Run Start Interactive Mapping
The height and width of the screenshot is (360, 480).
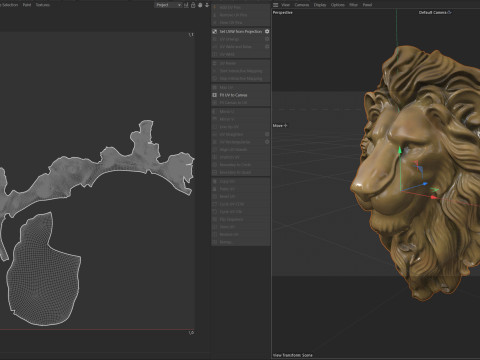[241, 71]
